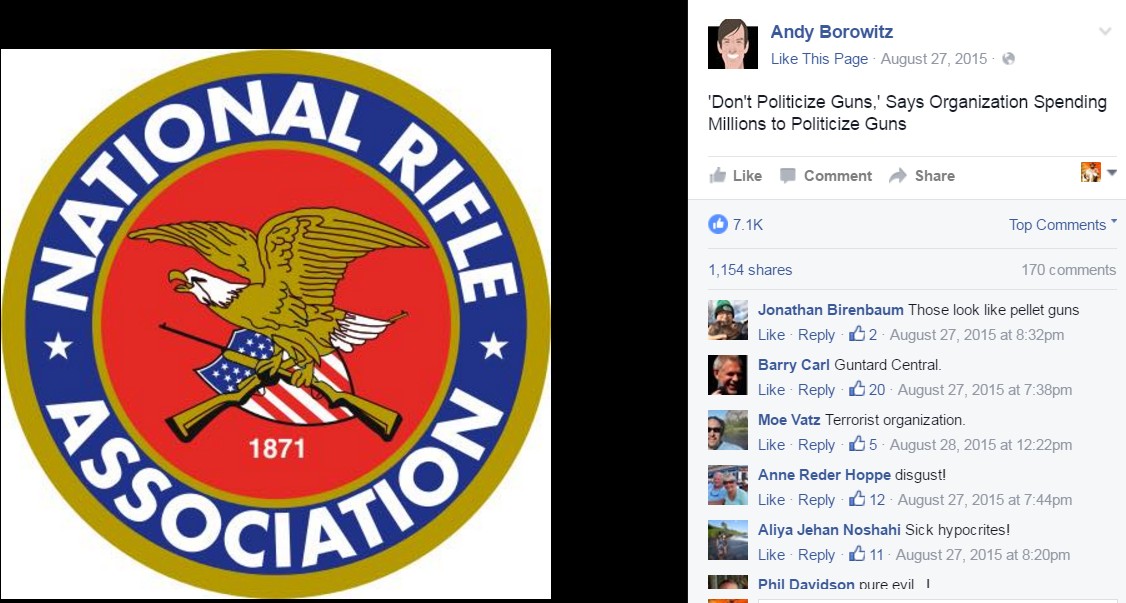Screen dimensions: 1126x603
Task: Click the blue 7.1K reactions like icon
Action: coord(717,224)
